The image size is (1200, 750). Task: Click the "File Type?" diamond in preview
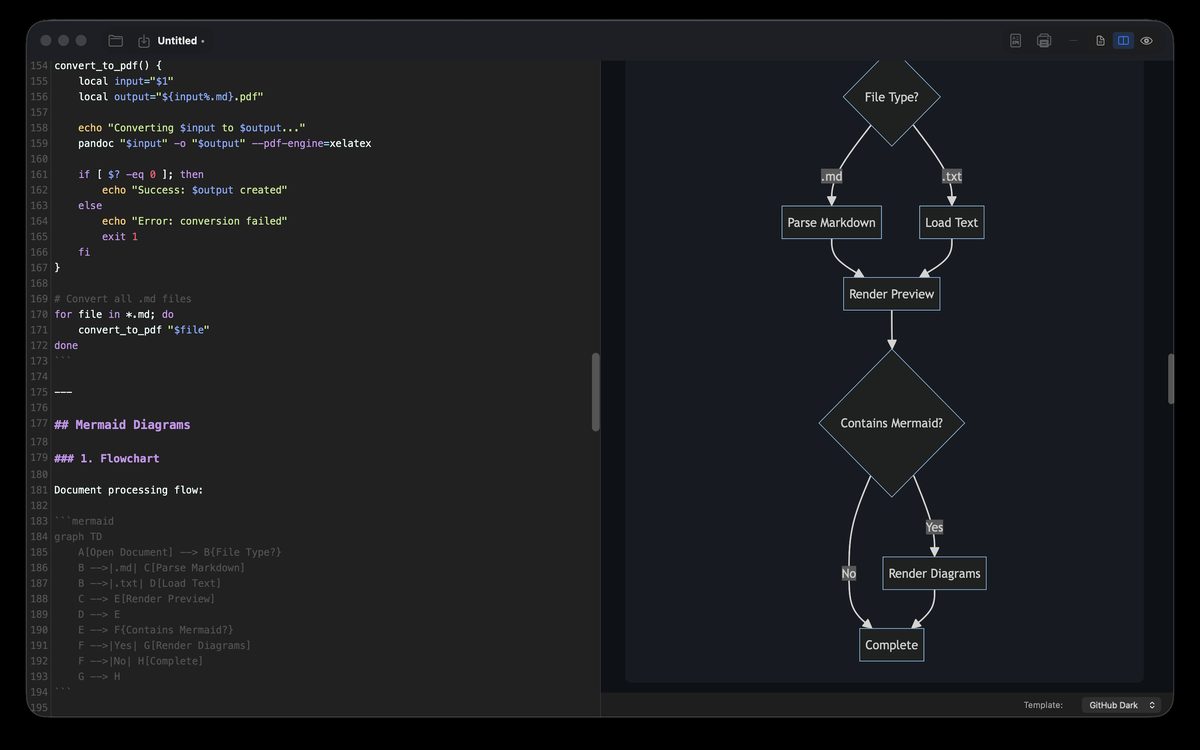click(x=891, y=97)
